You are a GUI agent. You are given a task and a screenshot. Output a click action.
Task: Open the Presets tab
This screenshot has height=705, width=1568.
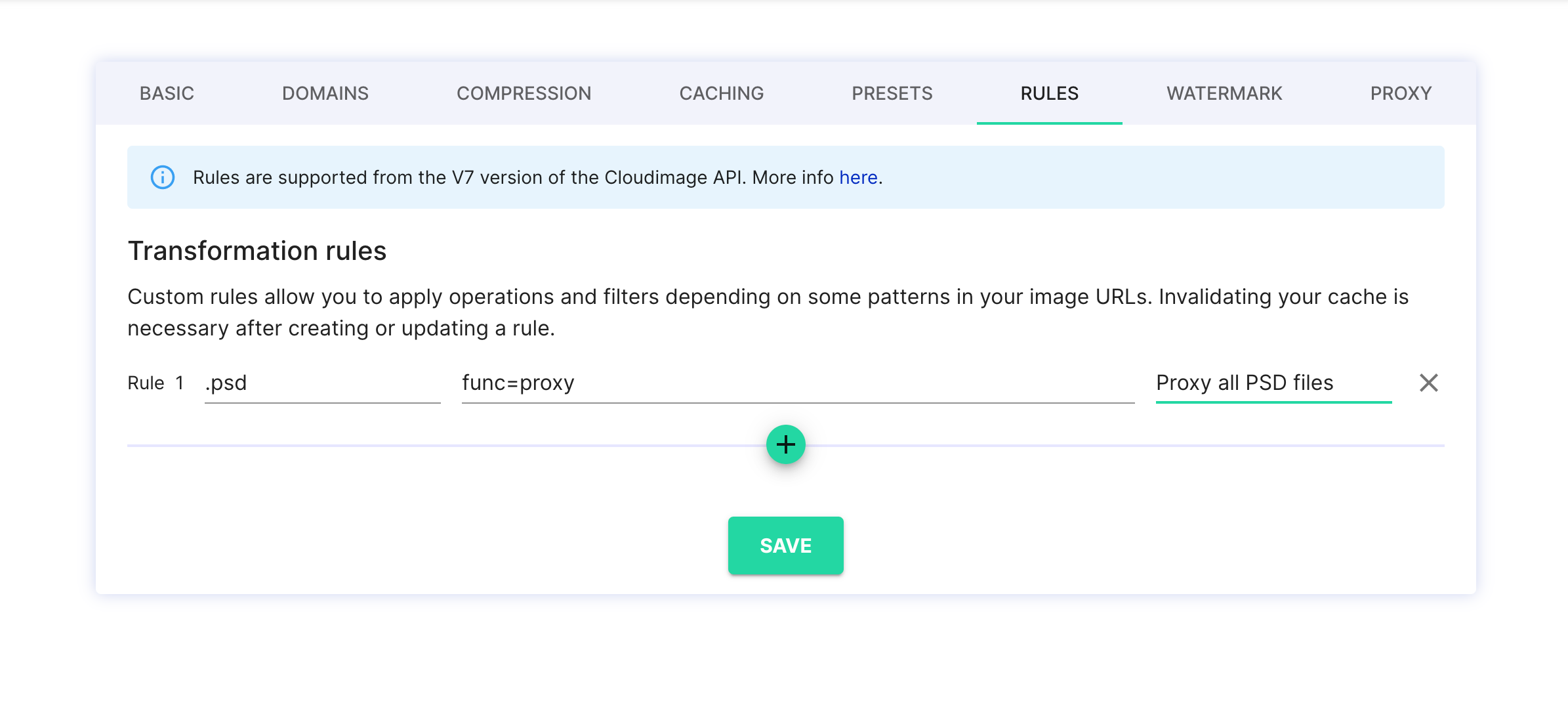(x=892, y=93)
